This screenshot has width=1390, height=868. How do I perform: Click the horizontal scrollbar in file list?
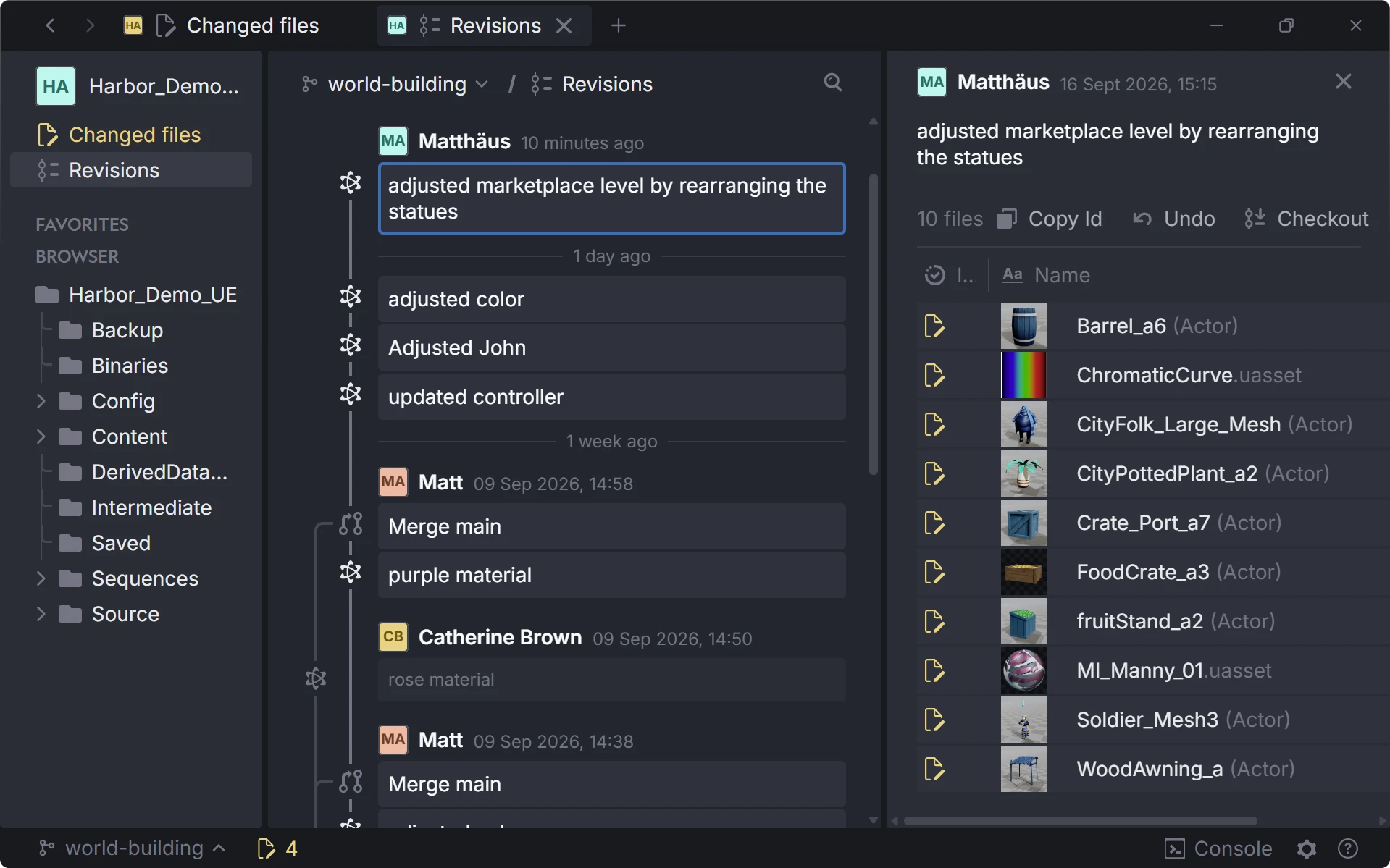tap(1080, 821)
